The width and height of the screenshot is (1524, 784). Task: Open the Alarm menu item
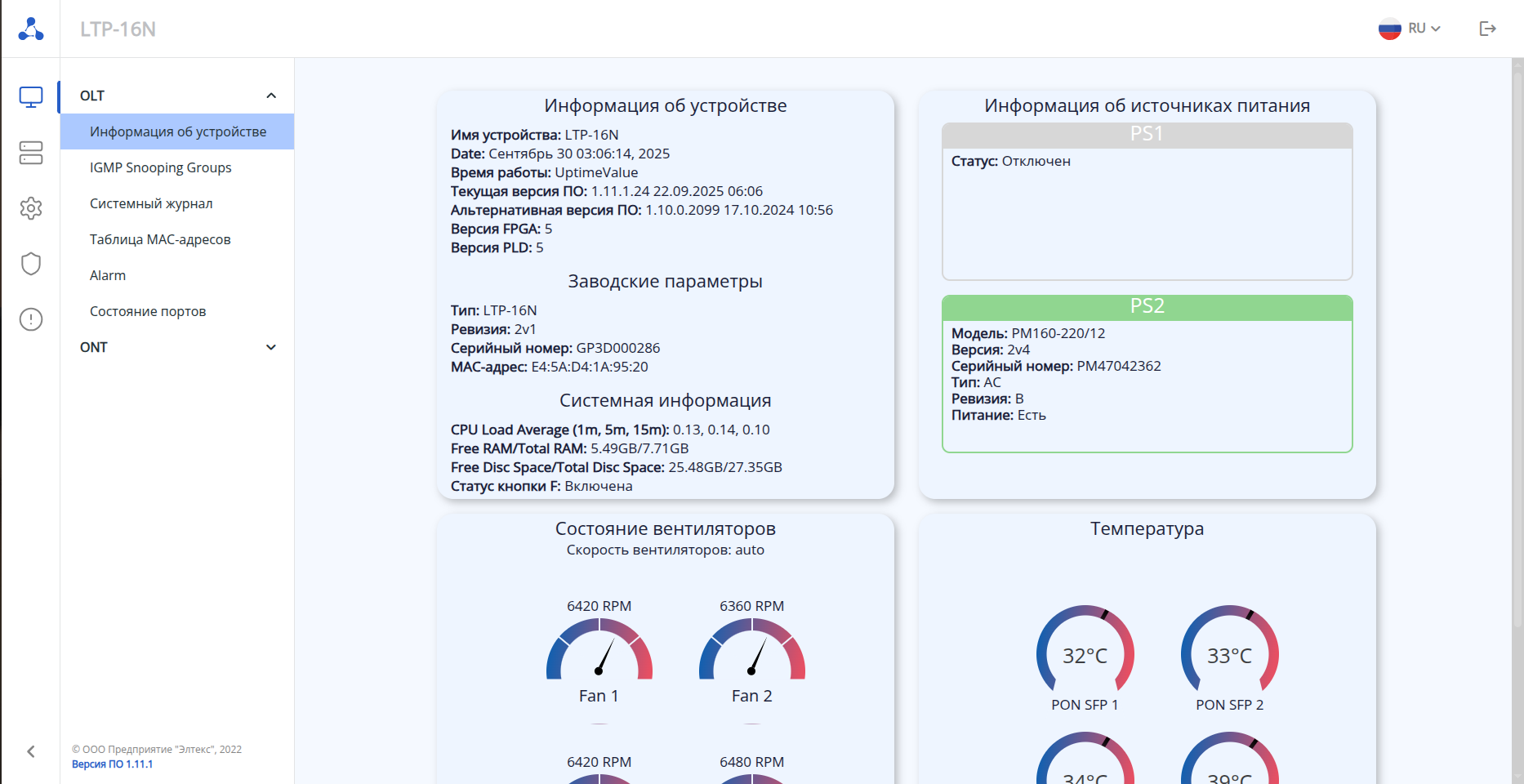click(x=177, y=275)
